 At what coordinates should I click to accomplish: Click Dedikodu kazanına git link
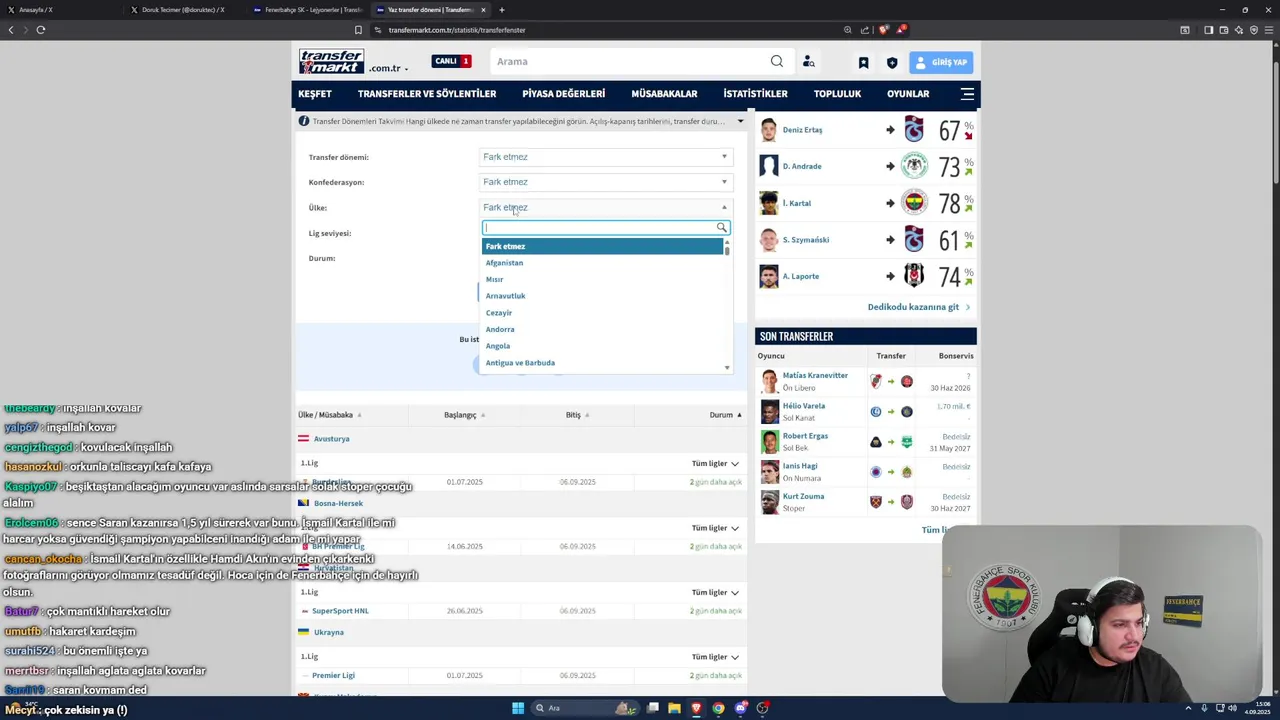point(918,307)
